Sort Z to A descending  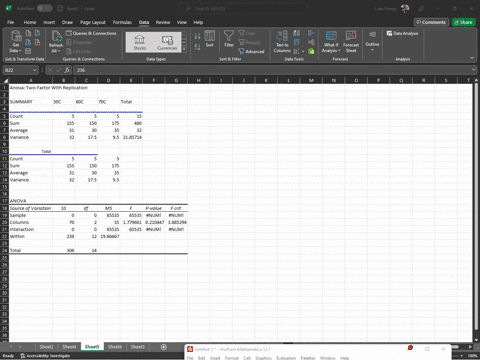click(197, 47)
